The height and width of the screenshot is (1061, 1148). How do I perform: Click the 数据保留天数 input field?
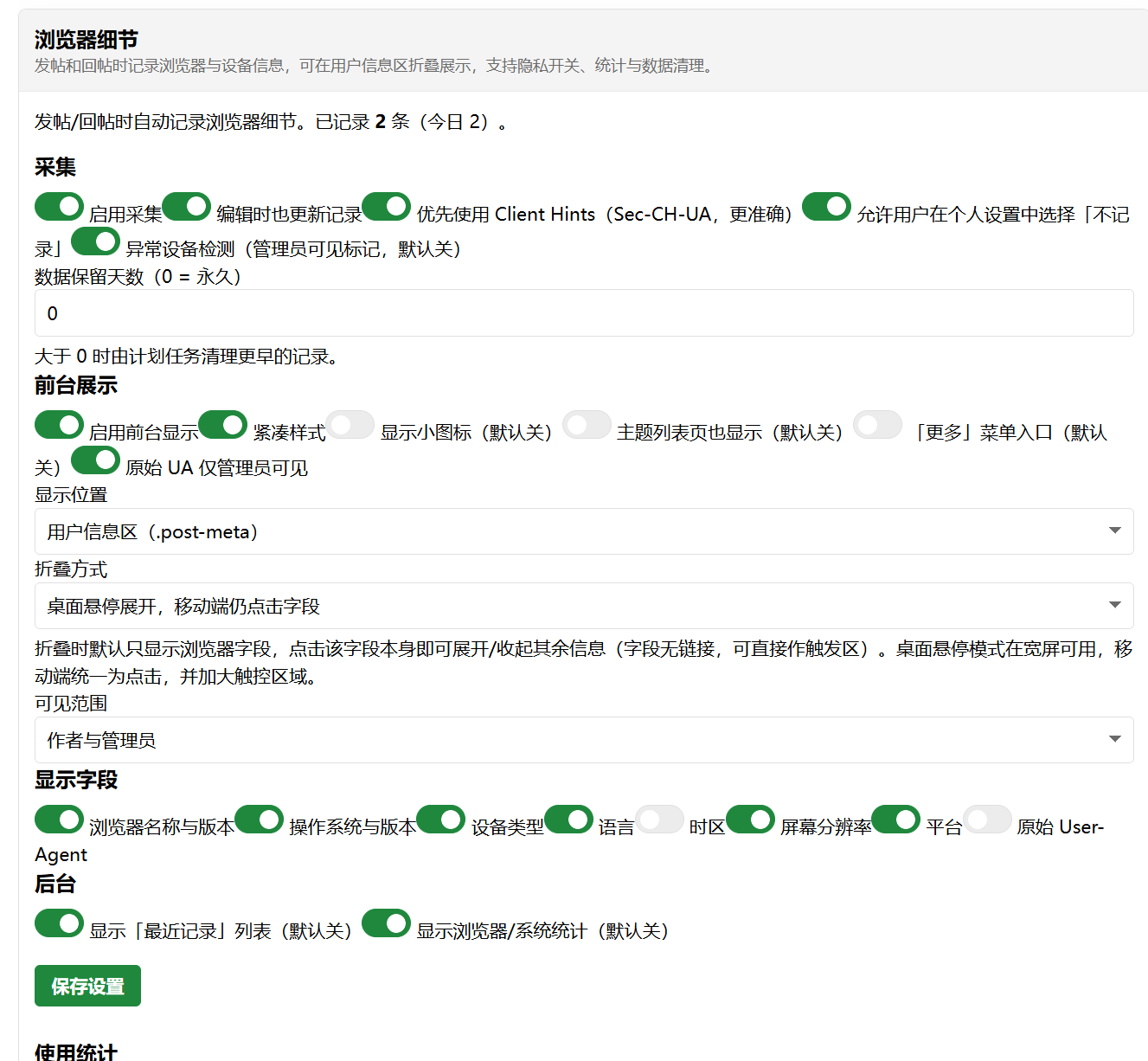click(x=584, y=313)
